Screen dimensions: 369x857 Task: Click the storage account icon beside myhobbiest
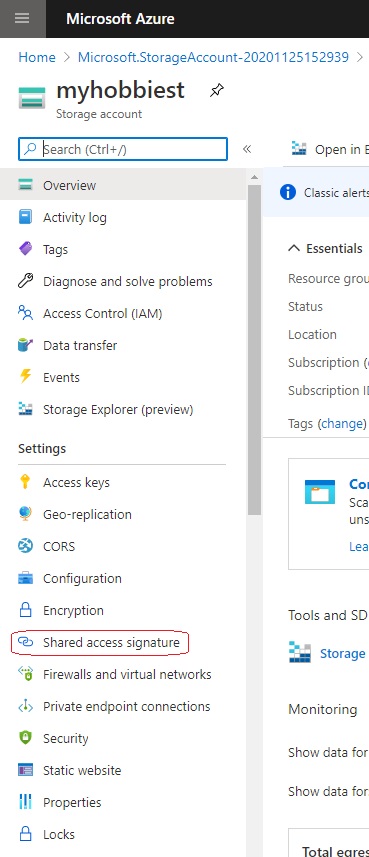pos(32,97)
